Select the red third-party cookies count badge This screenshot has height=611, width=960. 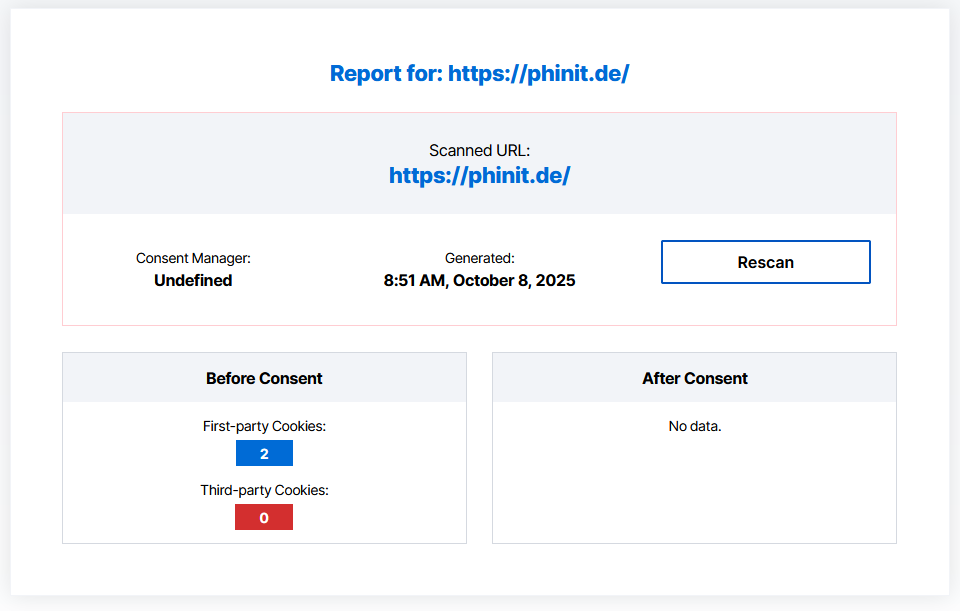[264, 518]
